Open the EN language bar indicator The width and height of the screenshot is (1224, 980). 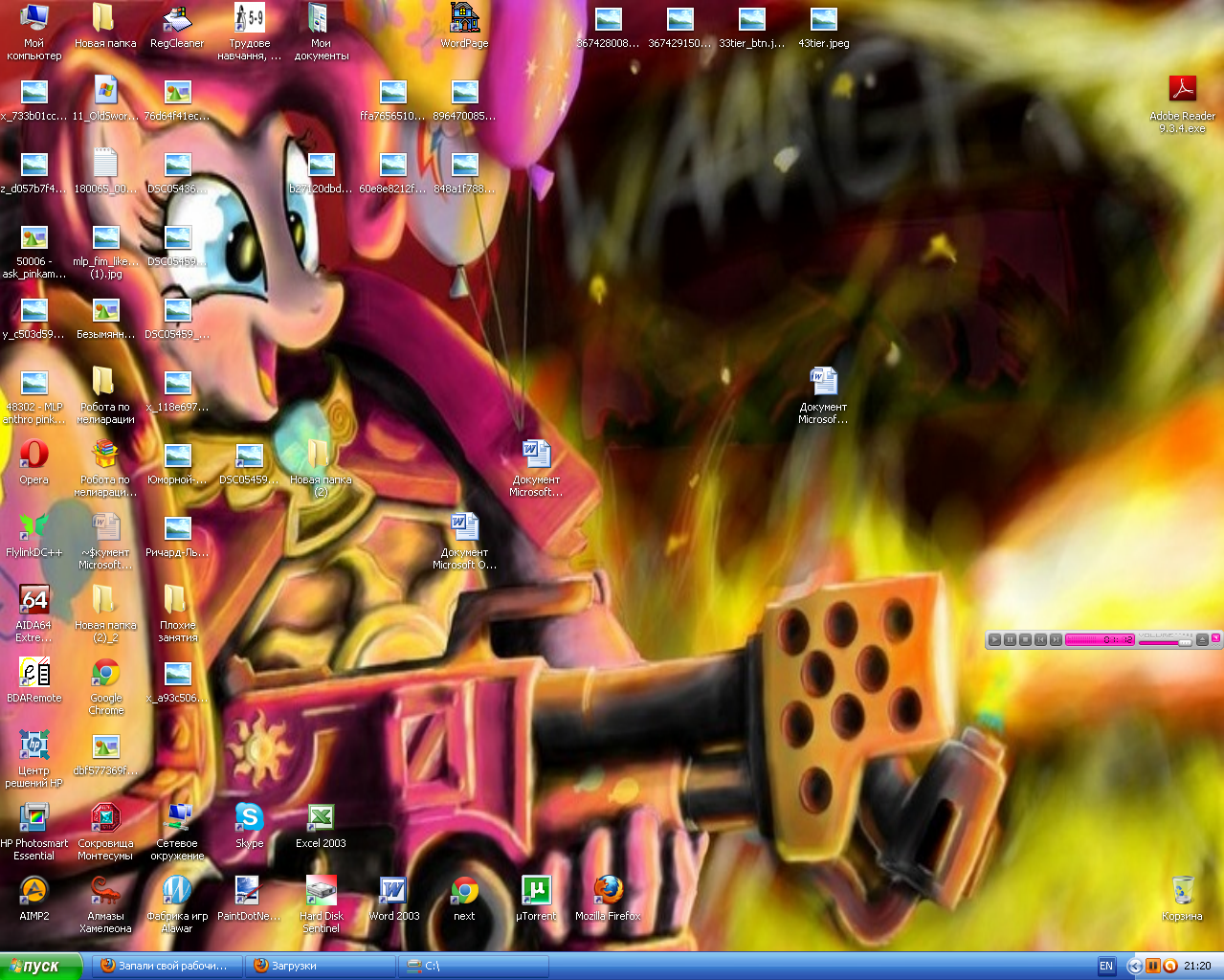[1106, 966]
